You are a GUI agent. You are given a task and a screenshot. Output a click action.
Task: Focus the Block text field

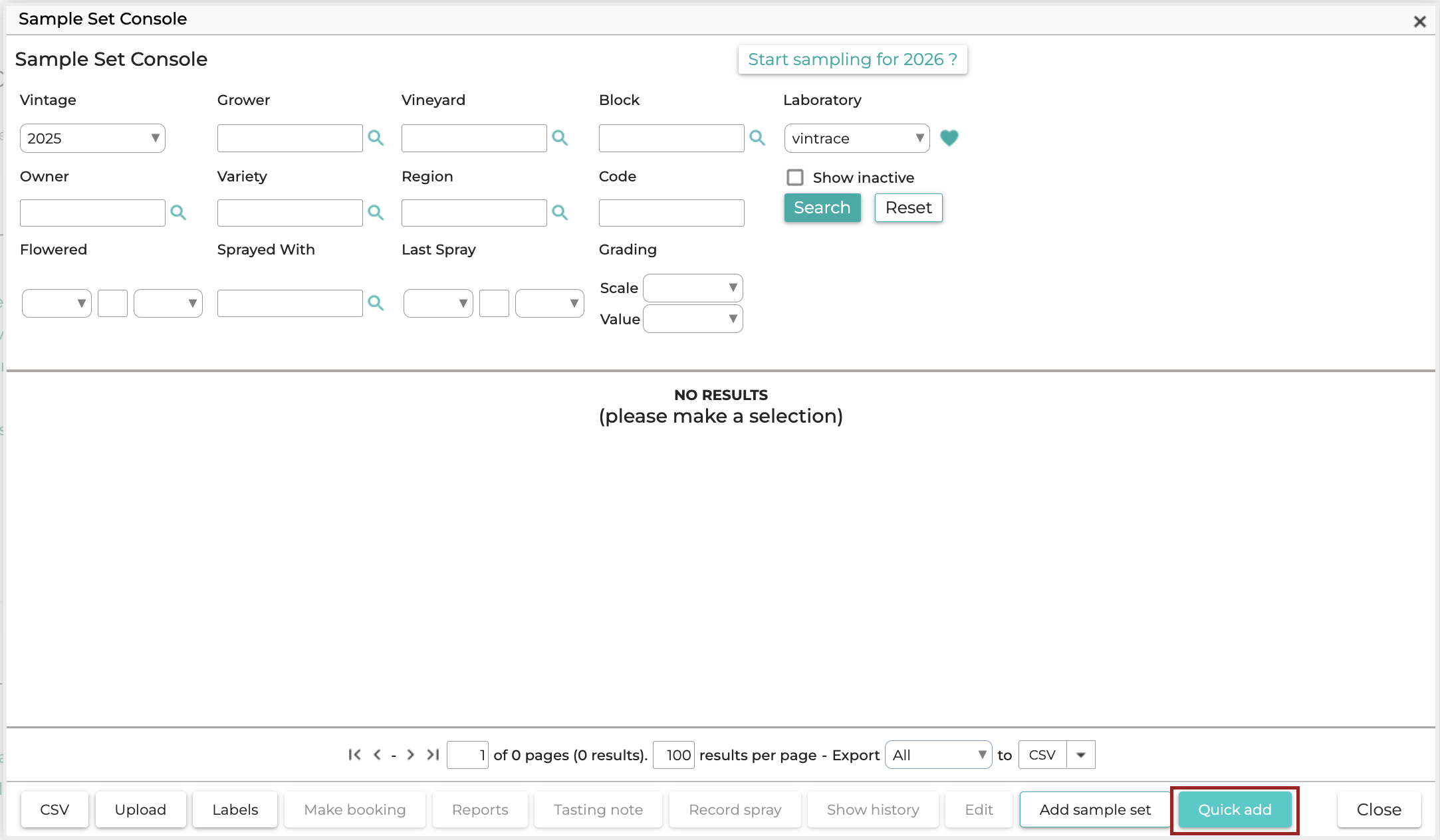671,138
